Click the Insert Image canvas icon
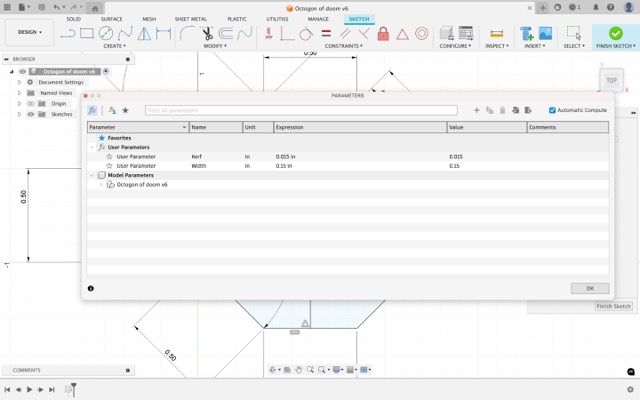The height and width of the screenshot is (400, 640). click(545, 33)
